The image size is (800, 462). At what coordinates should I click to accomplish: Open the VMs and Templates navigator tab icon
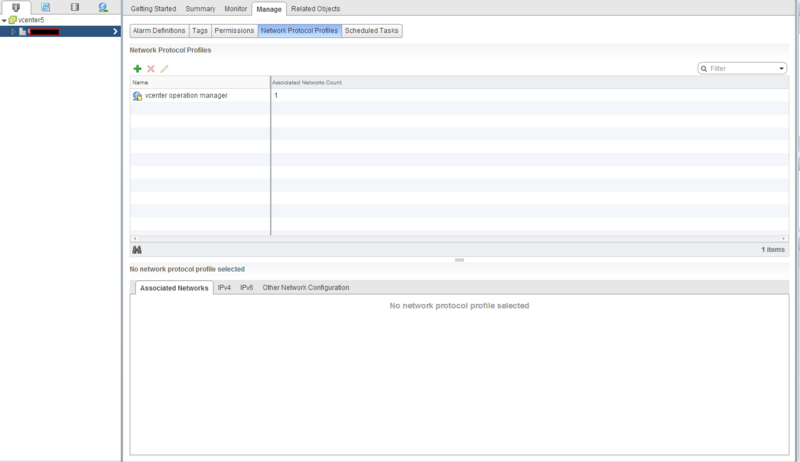tap(46, 7)
